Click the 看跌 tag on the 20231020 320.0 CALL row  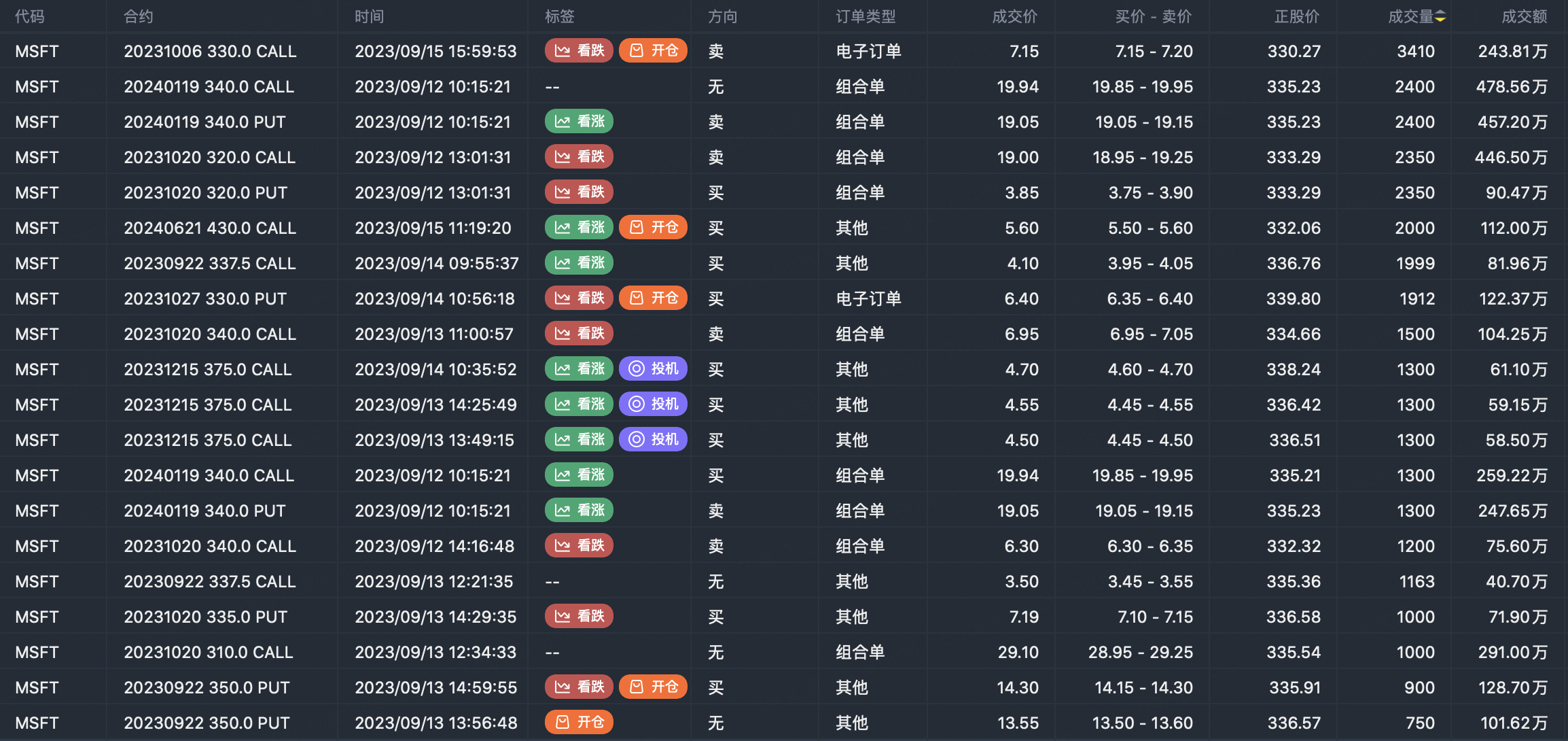579,157
